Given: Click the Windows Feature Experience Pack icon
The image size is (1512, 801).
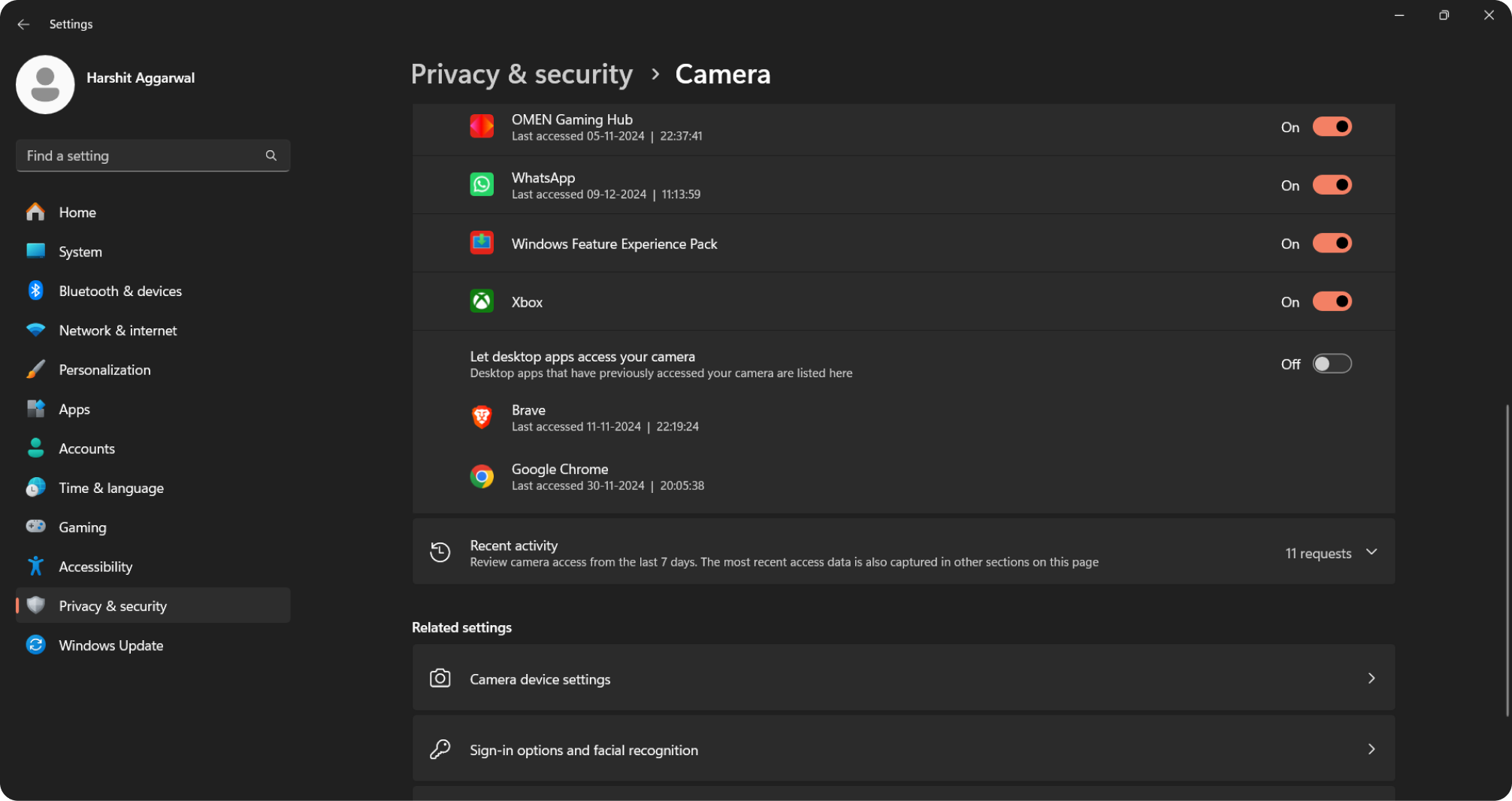Looking at the screenshot, I should 482,243.
